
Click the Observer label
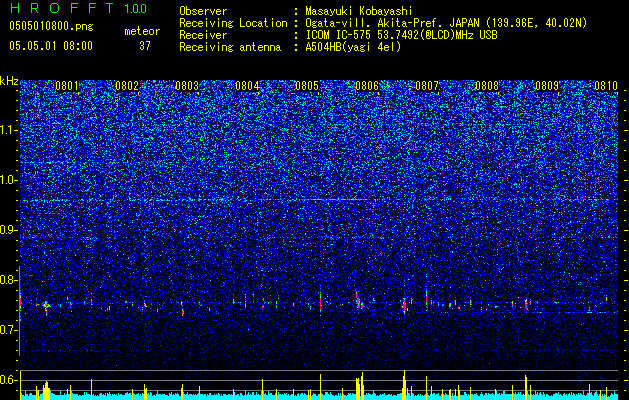[x=203, y=11]
